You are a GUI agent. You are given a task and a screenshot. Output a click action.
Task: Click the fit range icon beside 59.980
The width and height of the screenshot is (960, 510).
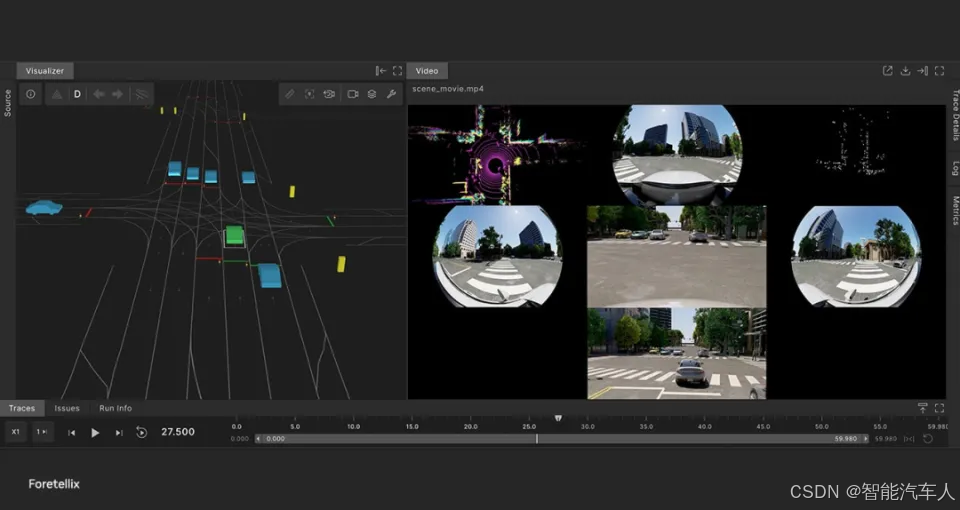(x=909, y=439)
